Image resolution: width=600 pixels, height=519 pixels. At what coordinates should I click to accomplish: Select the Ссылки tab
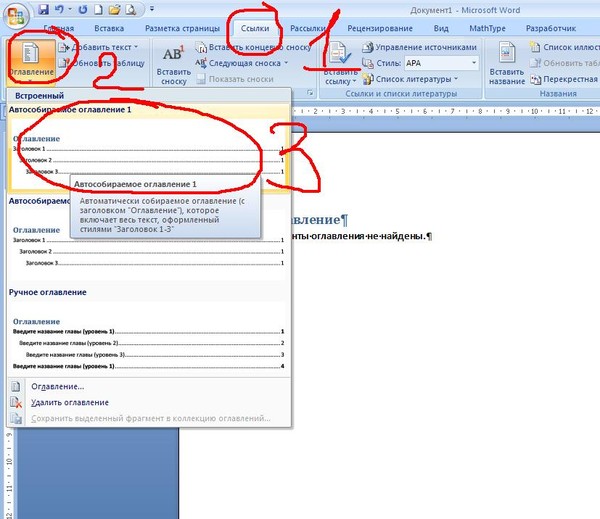point(255,28)
